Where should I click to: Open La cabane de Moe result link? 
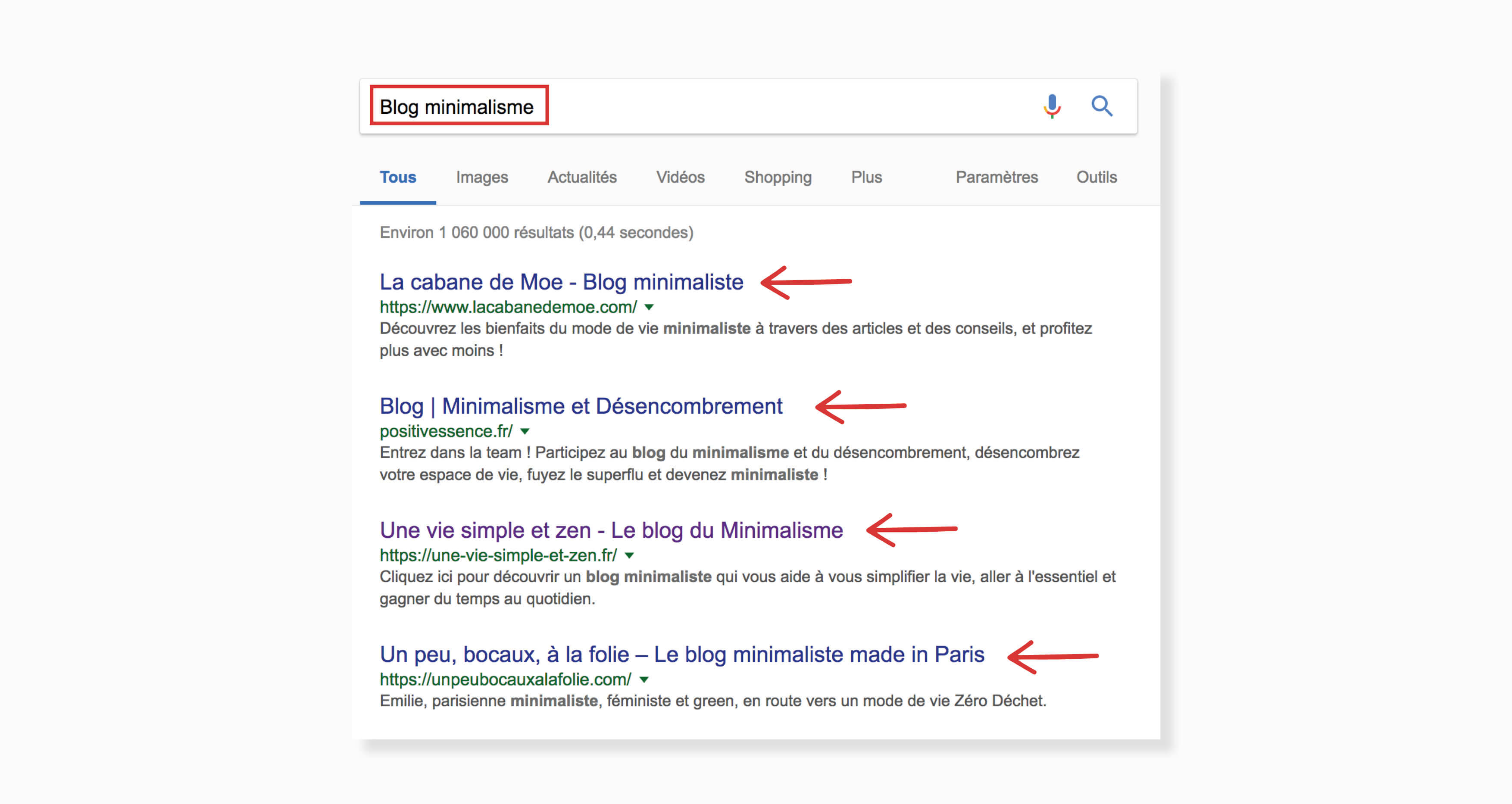coord(561,282)
